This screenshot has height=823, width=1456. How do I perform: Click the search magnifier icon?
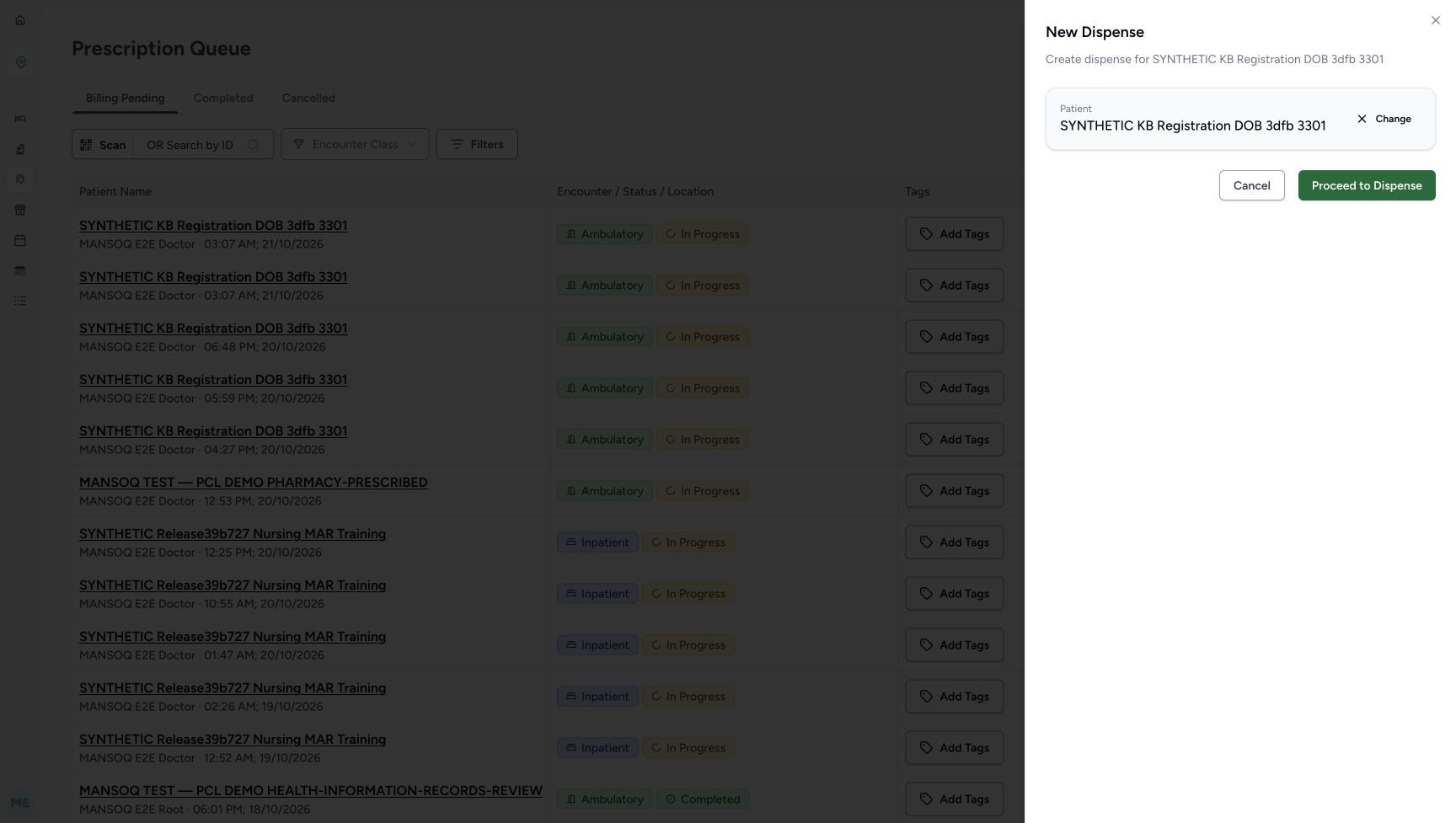[253, 145]
